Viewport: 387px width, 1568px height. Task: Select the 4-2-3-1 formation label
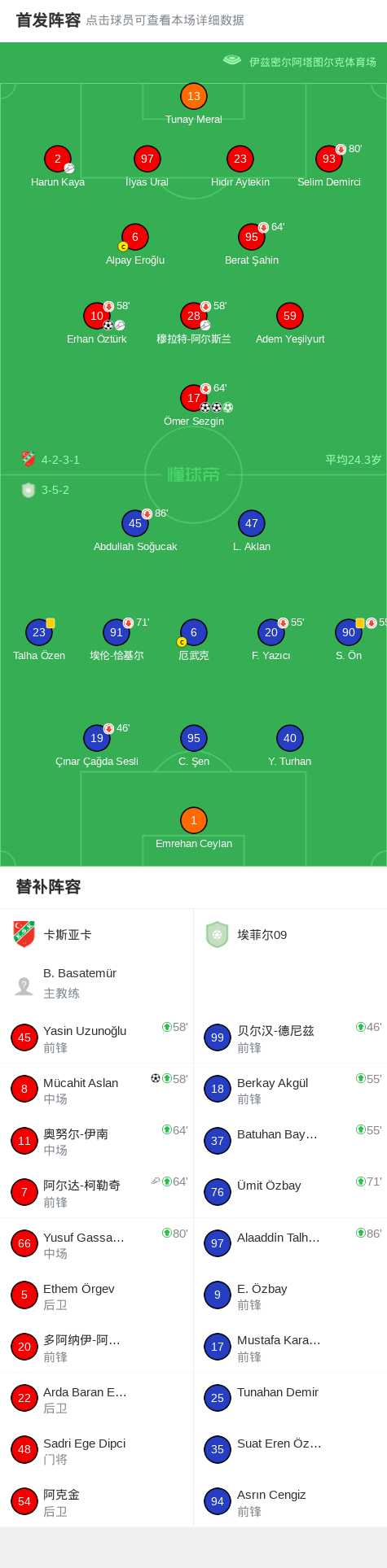click(x=60, y=460)
